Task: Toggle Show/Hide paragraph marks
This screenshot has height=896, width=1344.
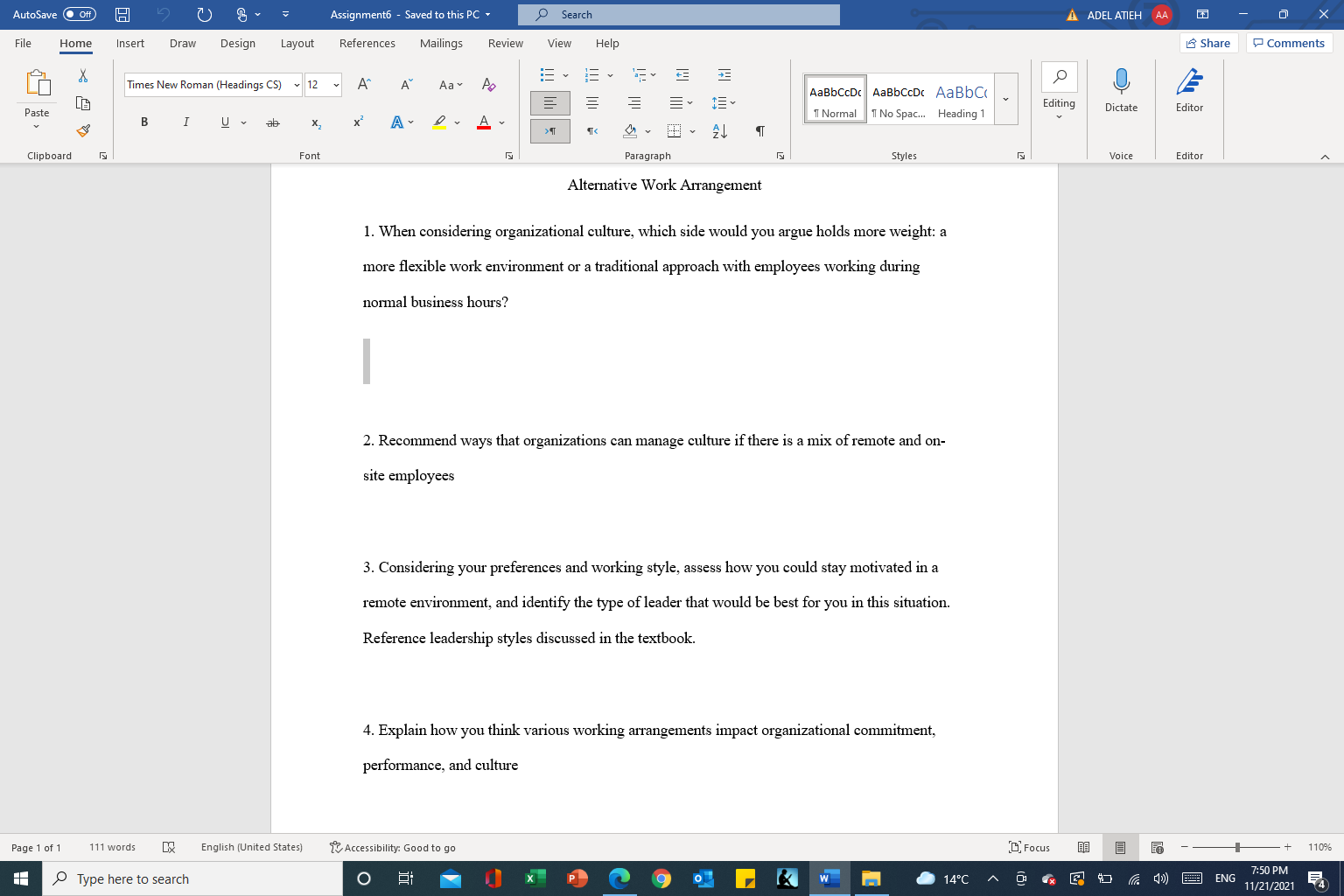Action: pyautogui.click(x=759, y=131)
